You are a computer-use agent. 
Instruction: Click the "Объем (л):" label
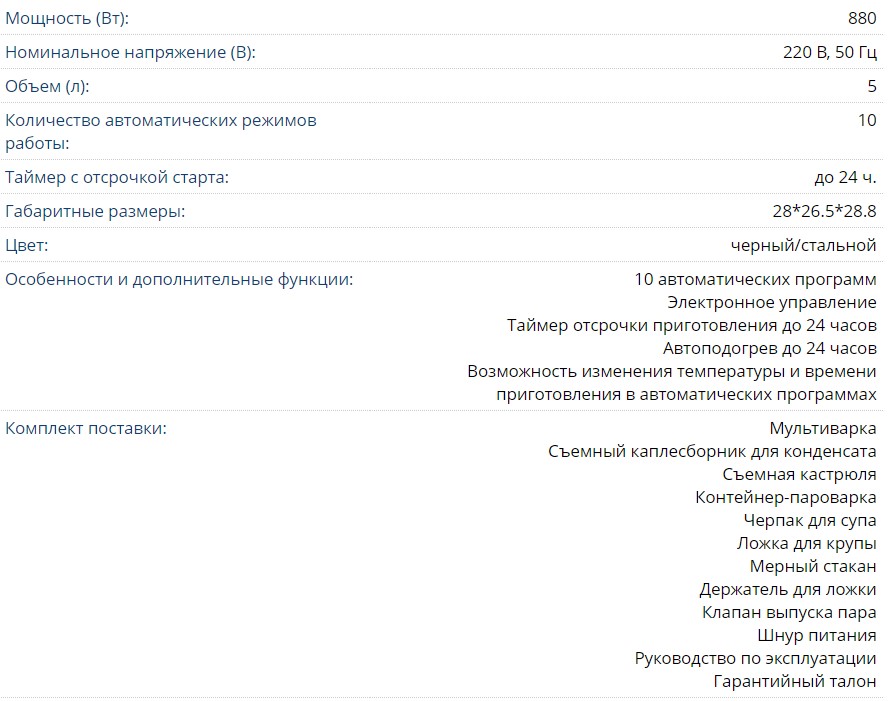(x=47, y=86)
